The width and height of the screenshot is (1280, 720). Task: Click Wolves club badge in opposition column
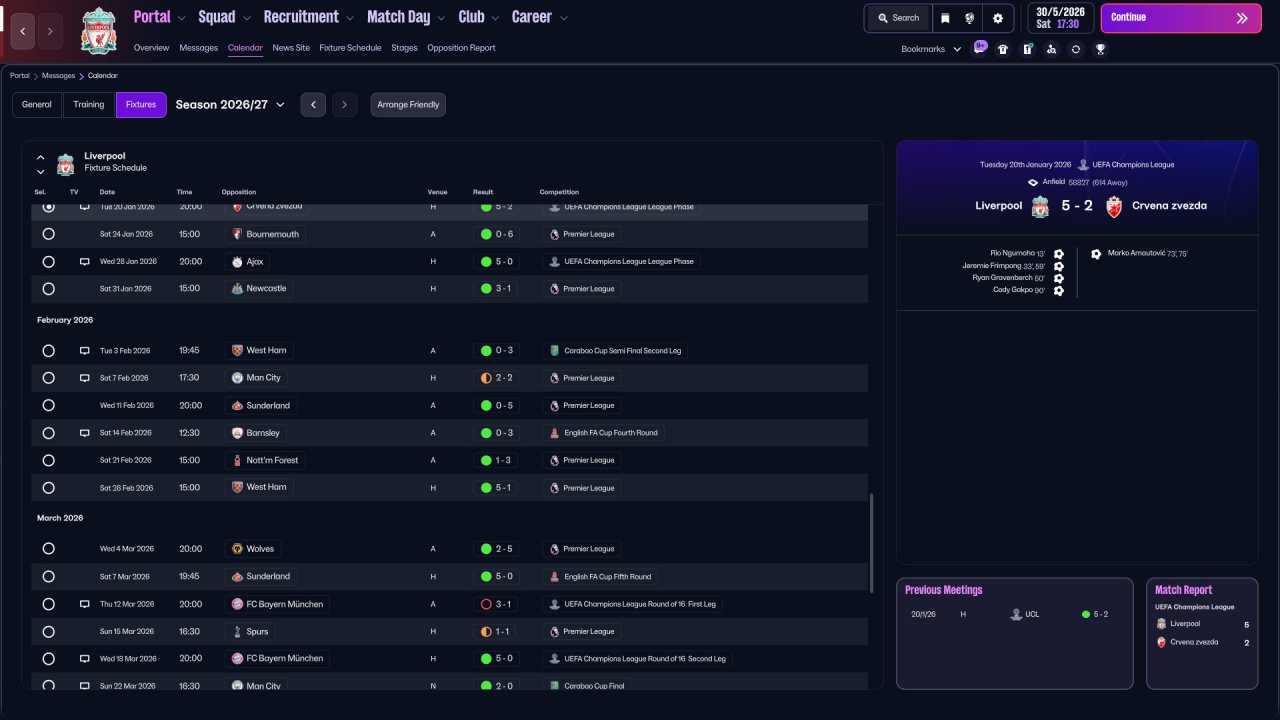pos(237,549)
